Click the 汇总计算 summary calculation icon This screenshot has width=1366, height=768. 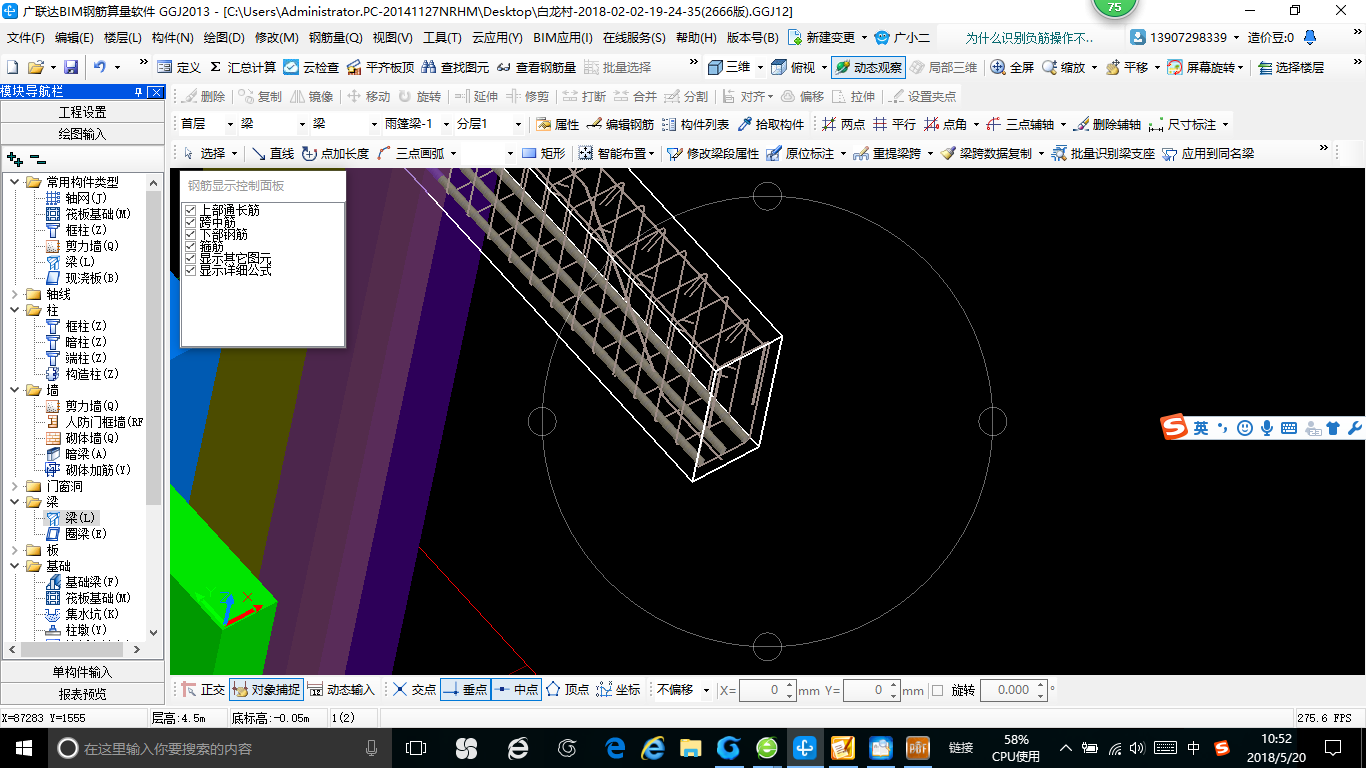point(243,67)
